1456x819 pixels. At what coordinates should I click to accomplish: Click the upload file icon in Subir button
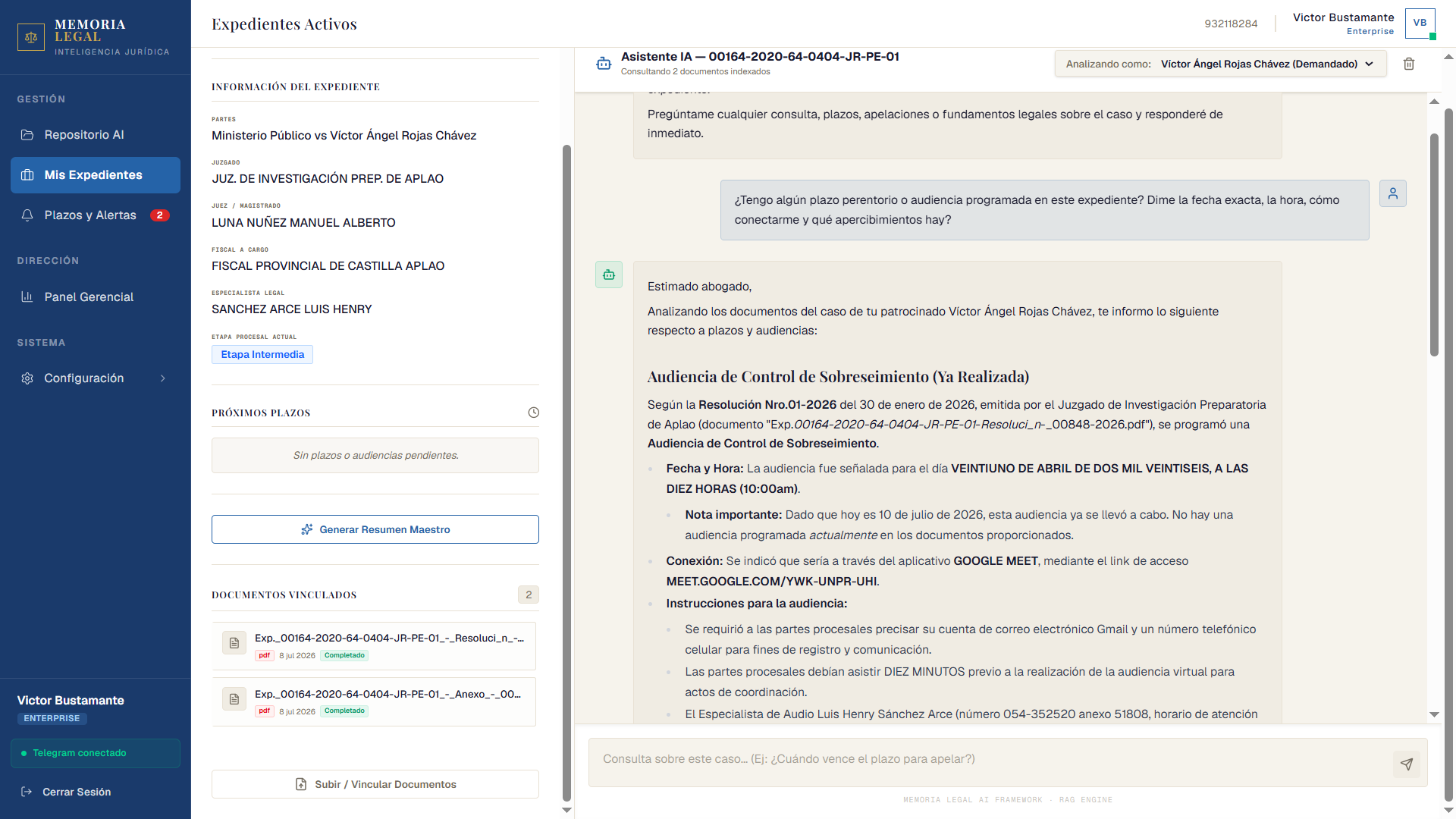click(301, 784)
